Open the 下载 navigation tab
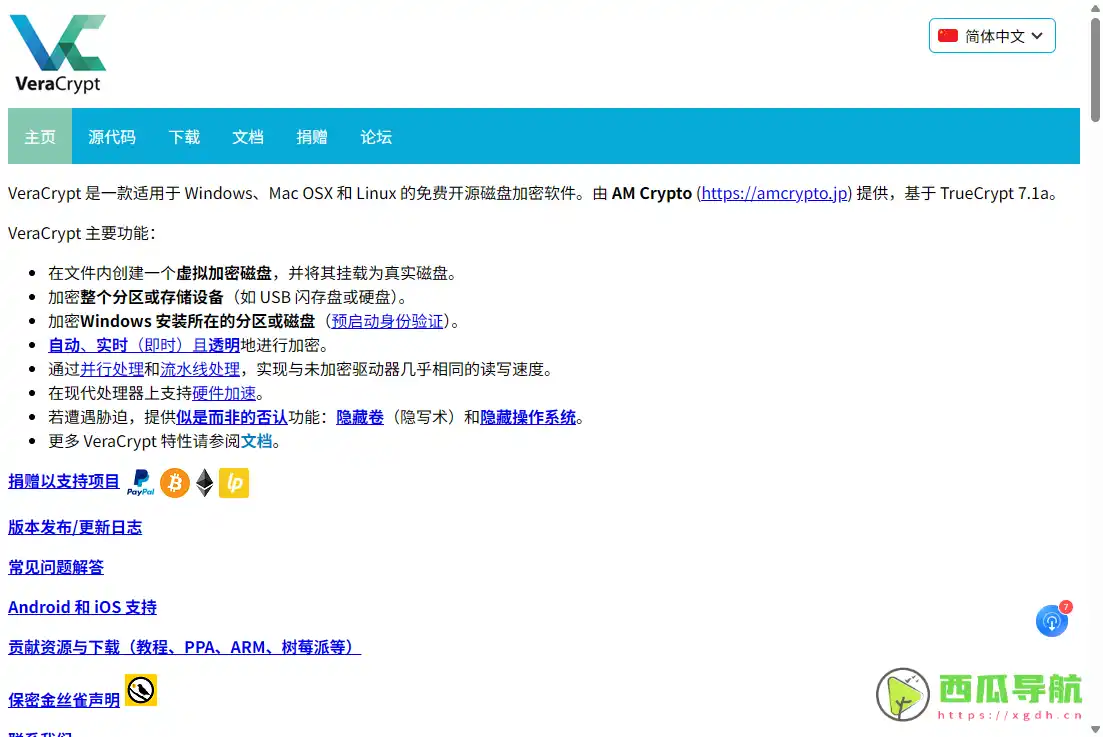1103x737 pixels. (x=184, y=136)
